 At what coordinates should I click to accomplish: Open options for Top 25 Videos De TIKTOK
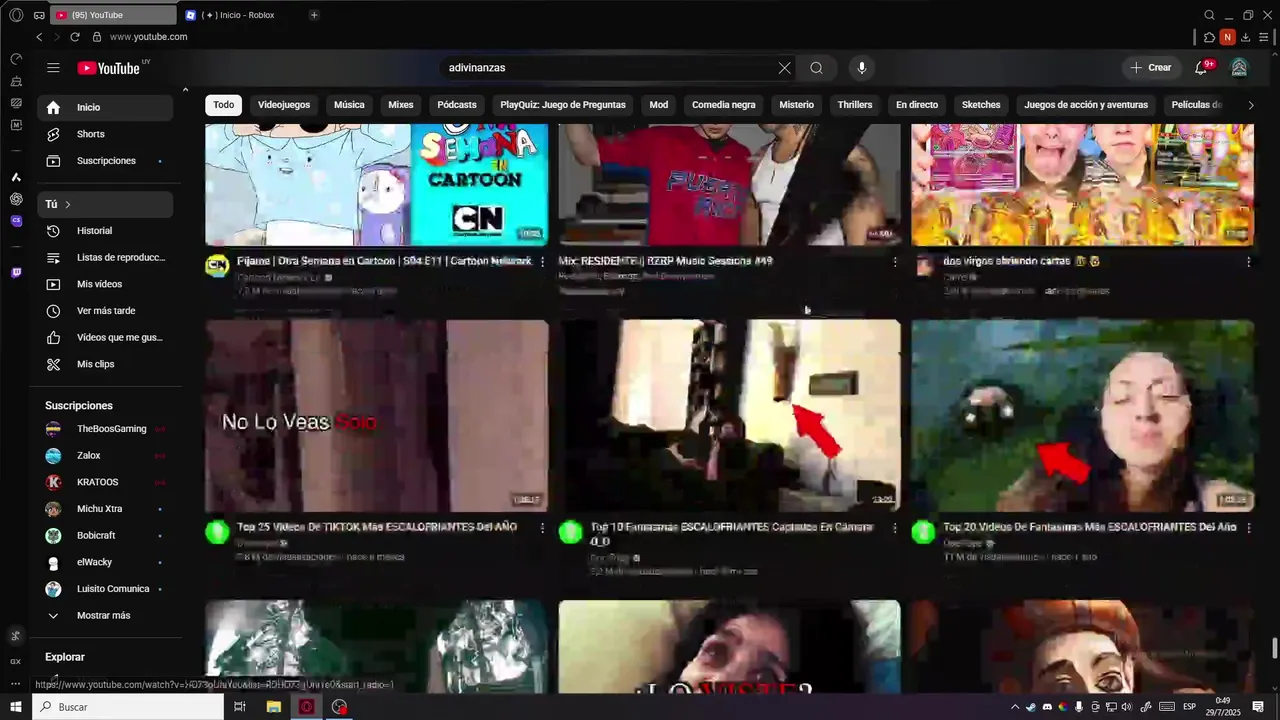(542, 528)
